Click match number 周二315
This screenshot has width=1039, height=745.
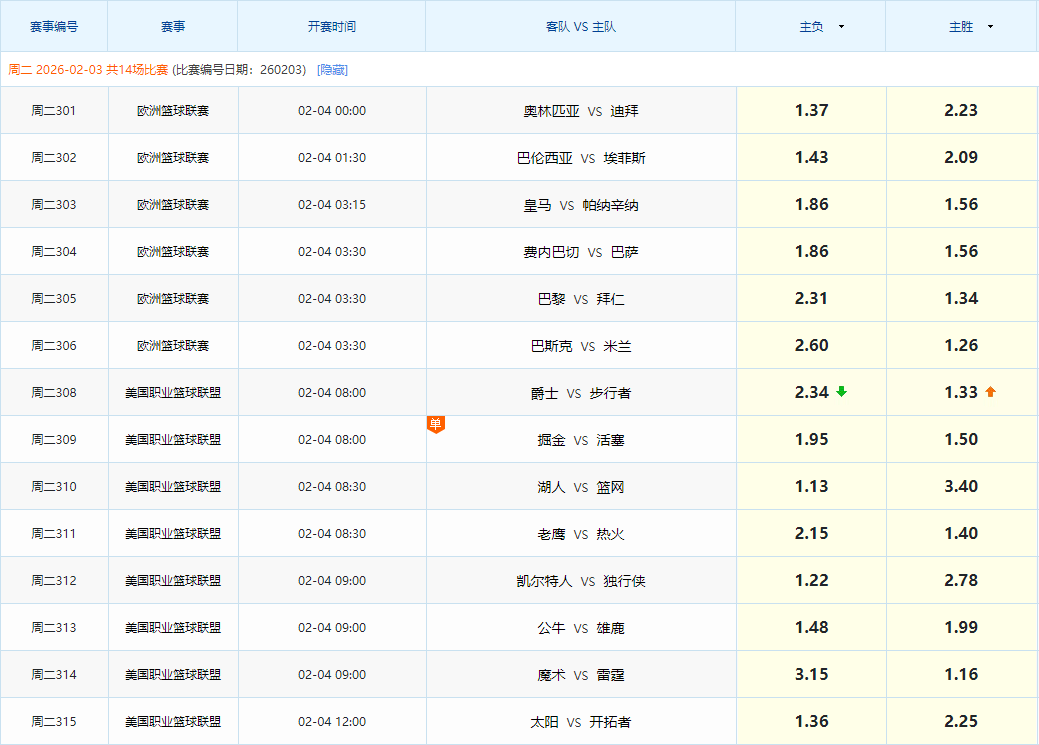54,722
